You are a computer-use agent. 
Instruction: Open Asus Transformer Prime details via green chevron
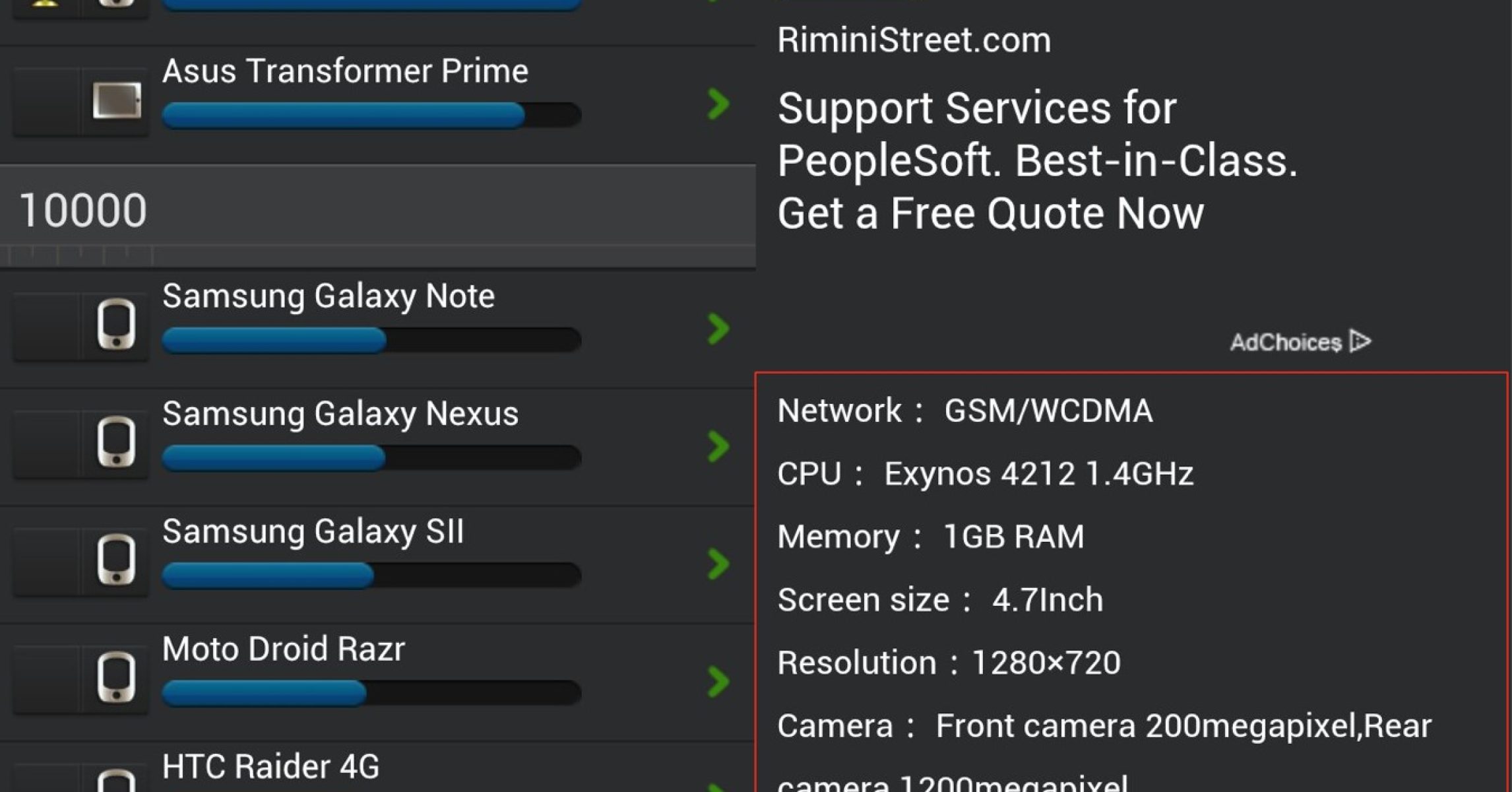[718, 104]
